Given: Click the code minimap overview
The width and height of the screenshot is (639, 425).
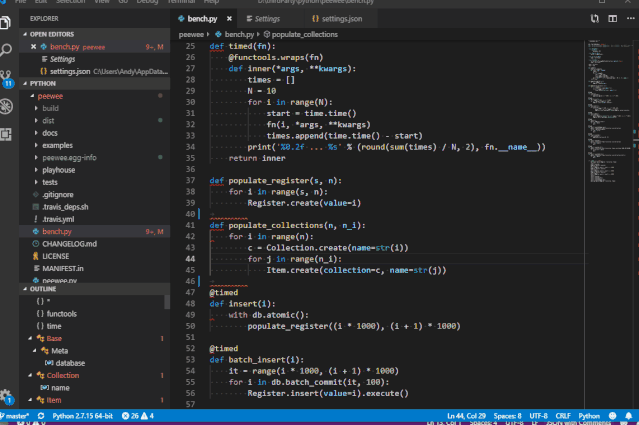Looking at the screenshot, I should (609, 110).
